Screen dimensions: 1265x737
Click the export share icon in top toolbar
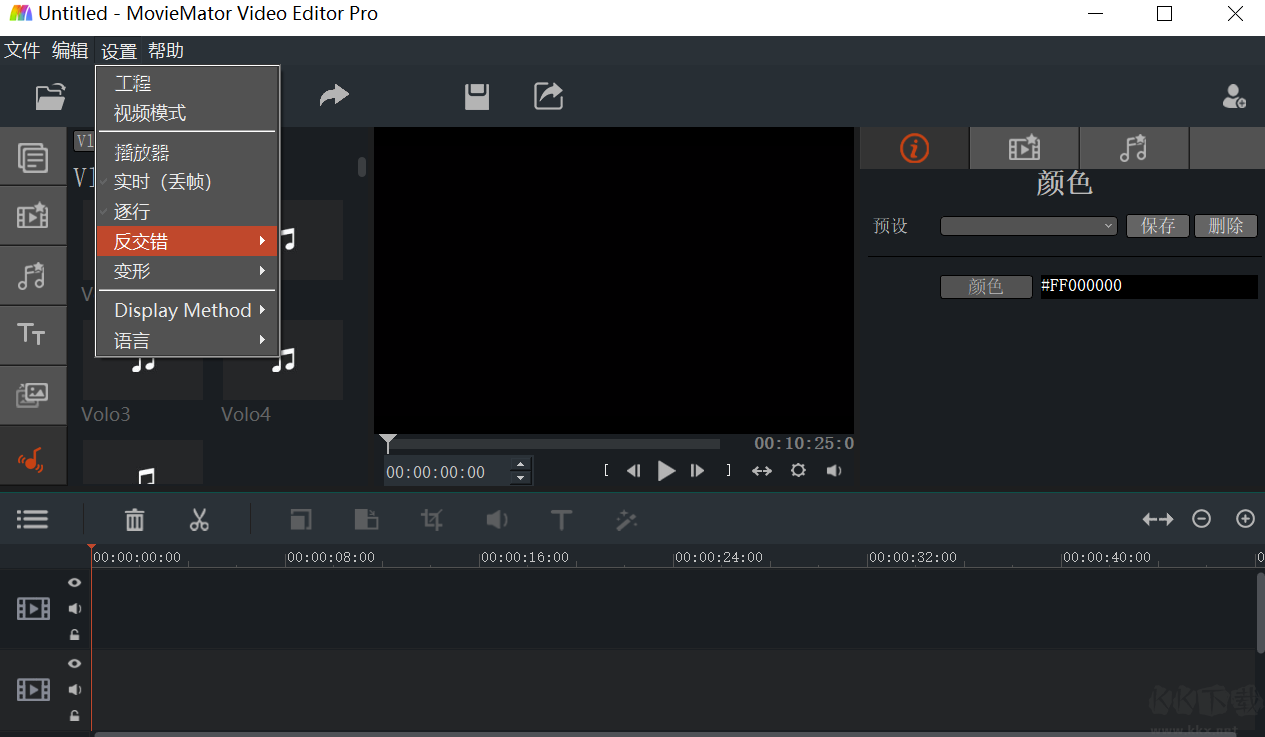point(548,96)
